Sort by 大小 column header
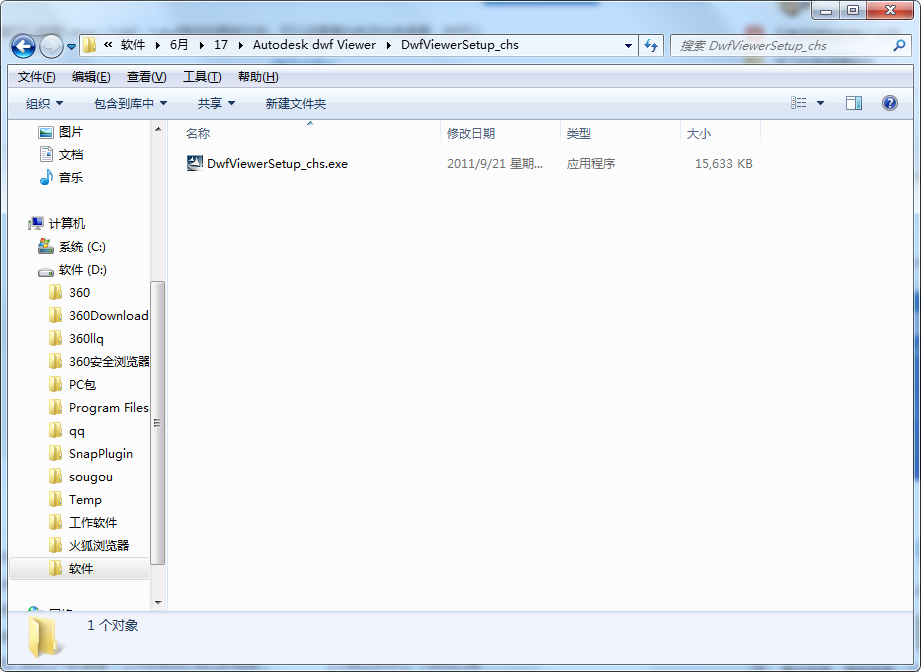 point(699,133)
